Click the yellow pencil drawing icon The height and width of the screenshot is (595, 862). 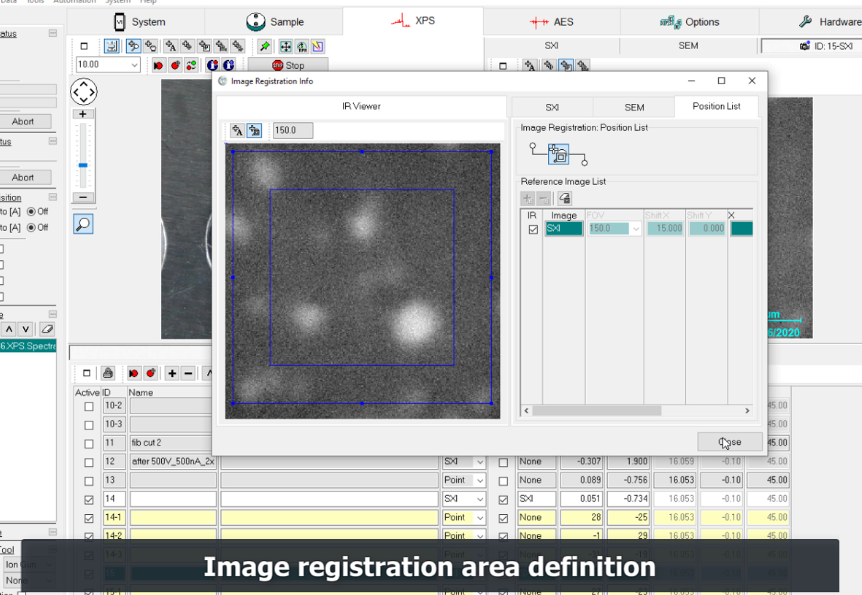318,46
